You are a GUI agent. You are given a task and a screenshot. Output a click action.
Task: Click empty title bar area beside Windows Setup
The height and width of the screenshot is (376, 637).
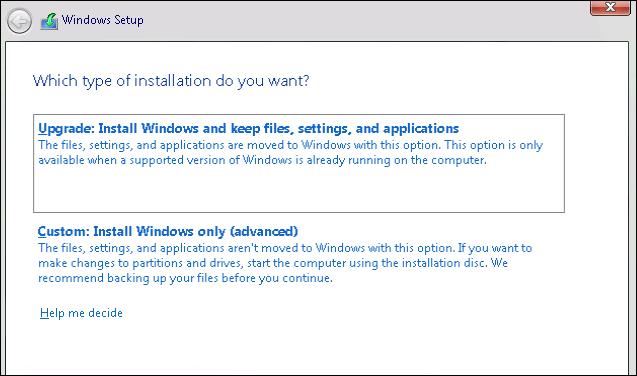pos(366,20)
